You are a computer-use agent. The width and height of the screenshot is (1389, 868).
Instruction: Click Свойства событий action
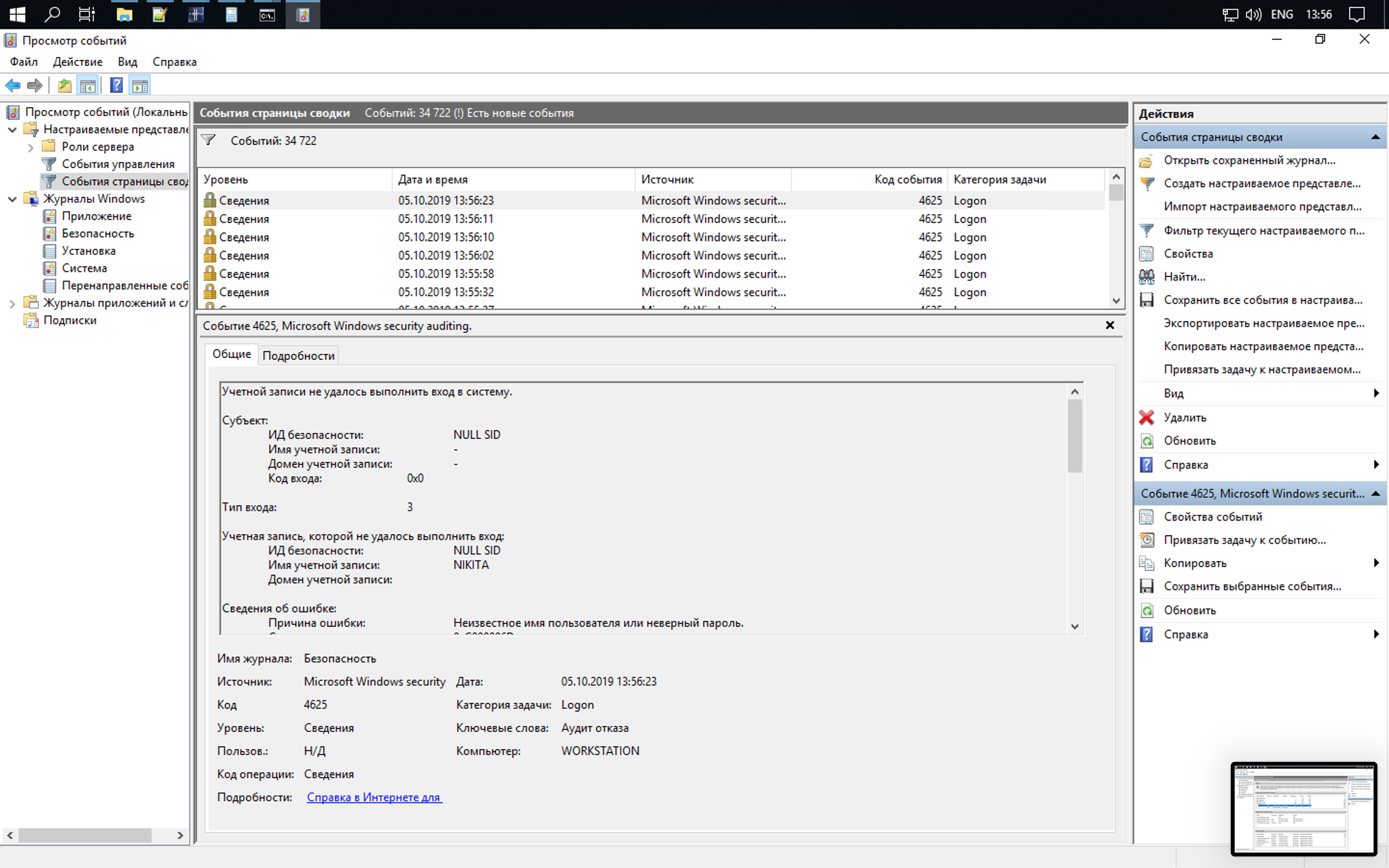pyautogui.click(x=1213, y=516)
